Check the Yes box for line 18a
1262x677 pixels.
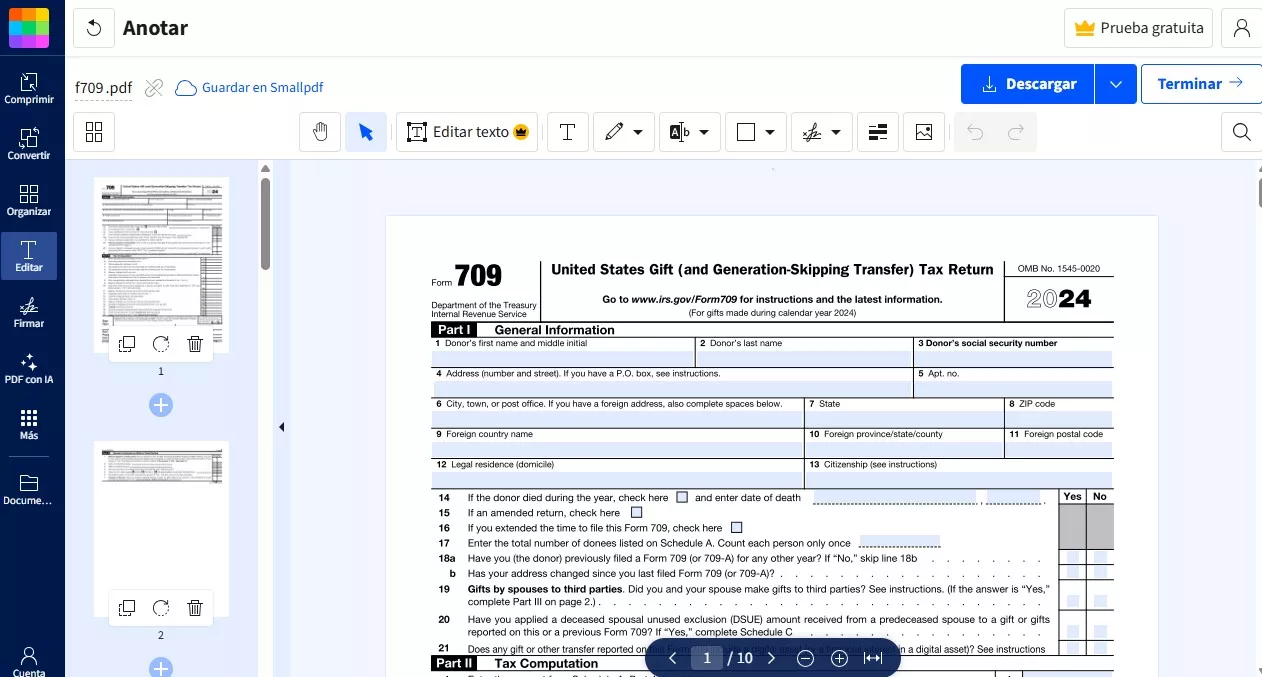[x=1072, y=558]
